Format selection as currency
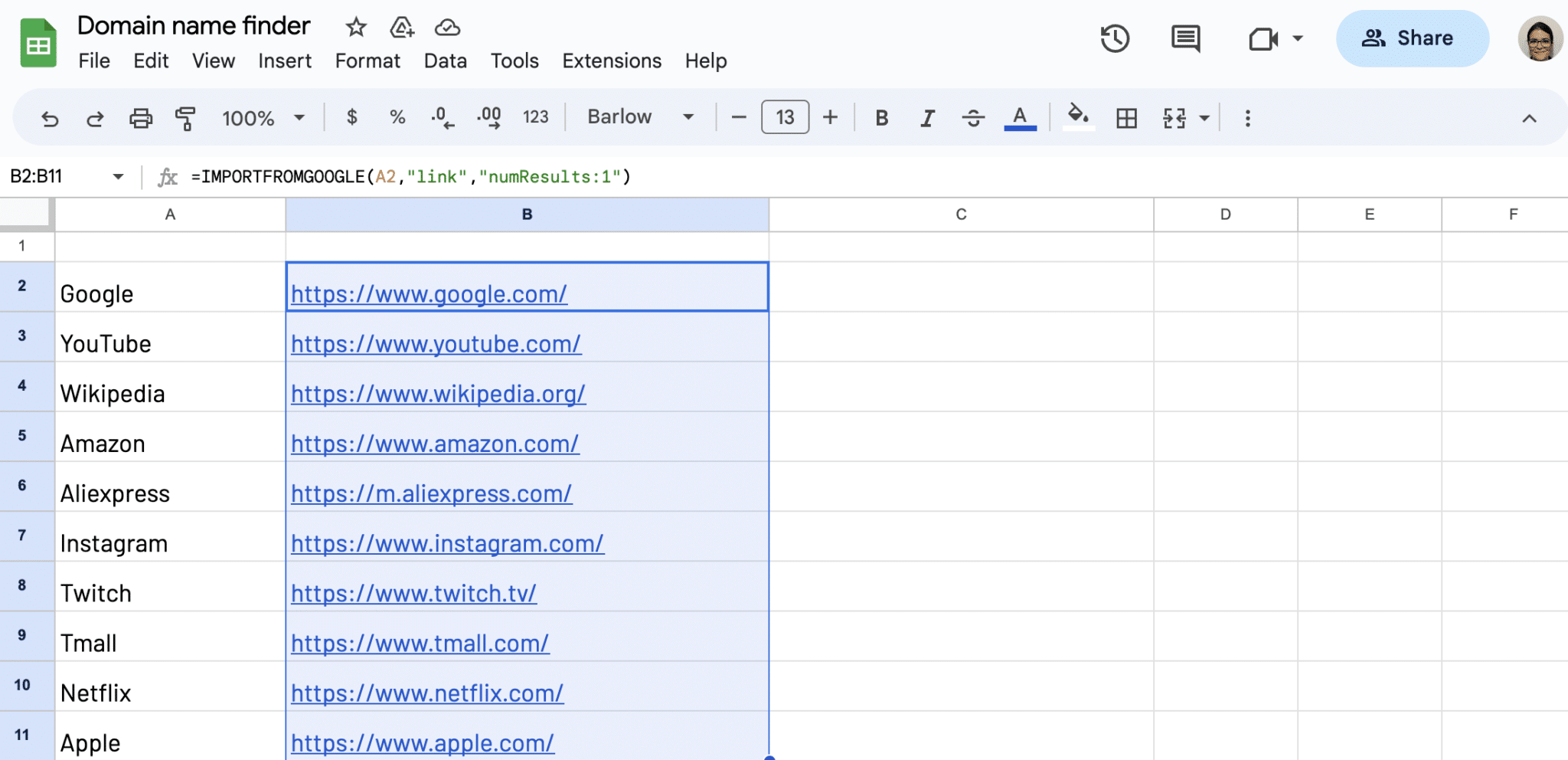This screenshot has width=1568, height=760. (352, 117)
